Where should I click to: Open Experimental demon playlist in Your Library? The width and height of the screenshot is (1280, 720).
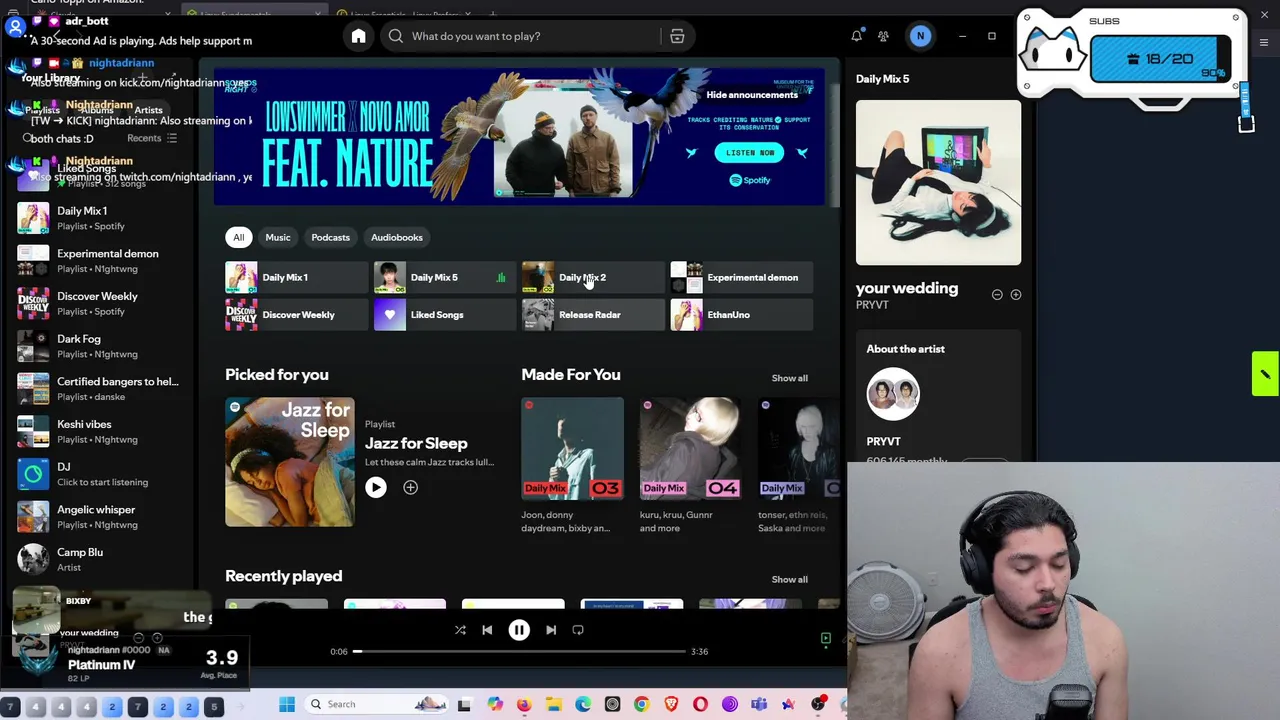tap(100, 261)
